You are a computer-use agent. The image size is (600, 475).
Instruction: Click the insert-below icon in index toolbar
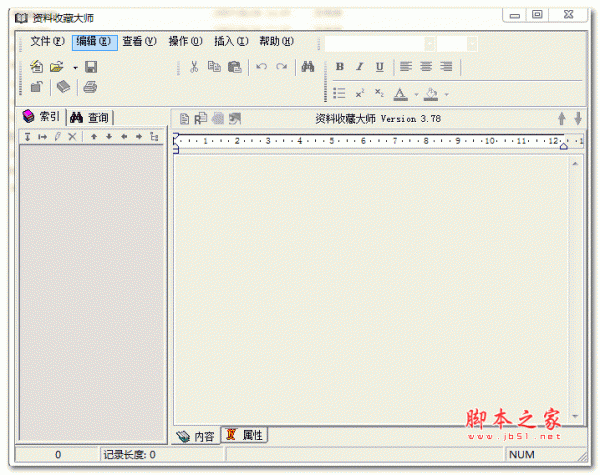tap(28, 136)
